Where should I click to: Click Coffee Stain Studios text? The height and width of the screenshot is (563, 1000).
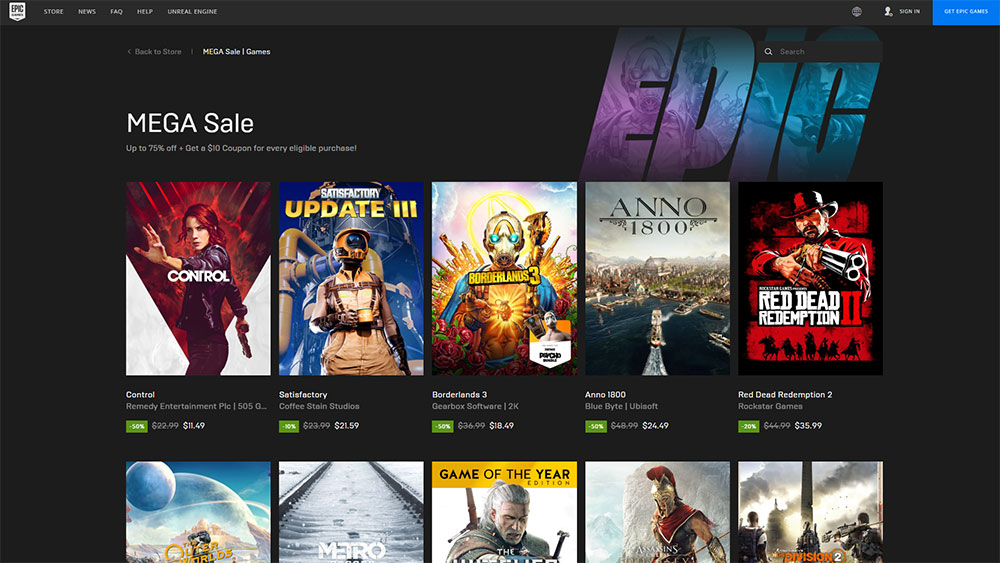click(x=319, y=406)
